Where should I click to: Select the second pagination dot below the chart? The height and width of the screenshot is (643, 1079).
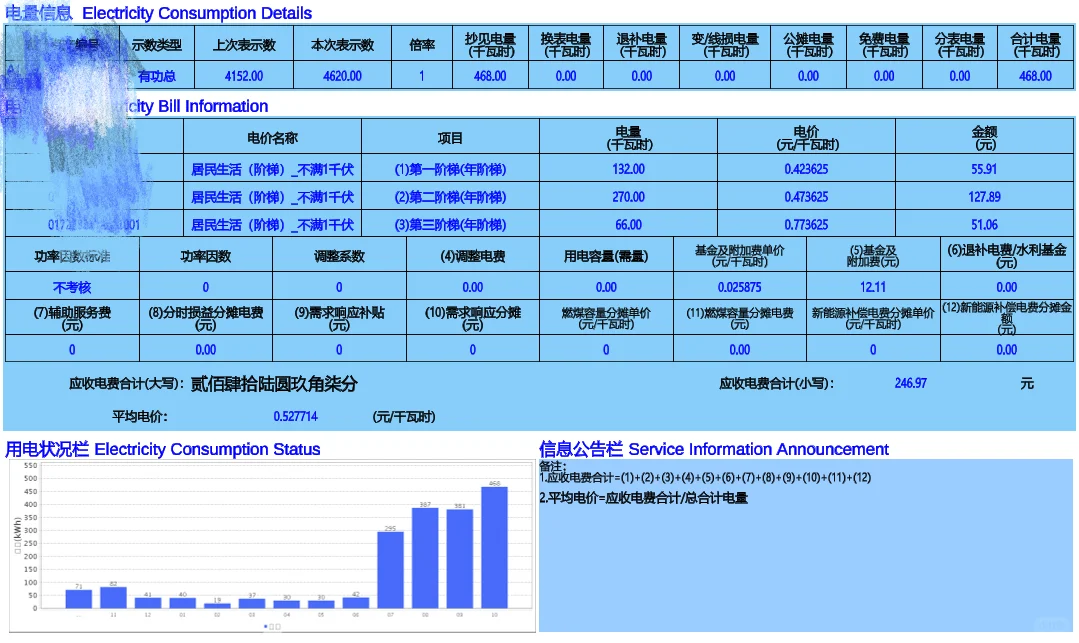click(272, 626)
